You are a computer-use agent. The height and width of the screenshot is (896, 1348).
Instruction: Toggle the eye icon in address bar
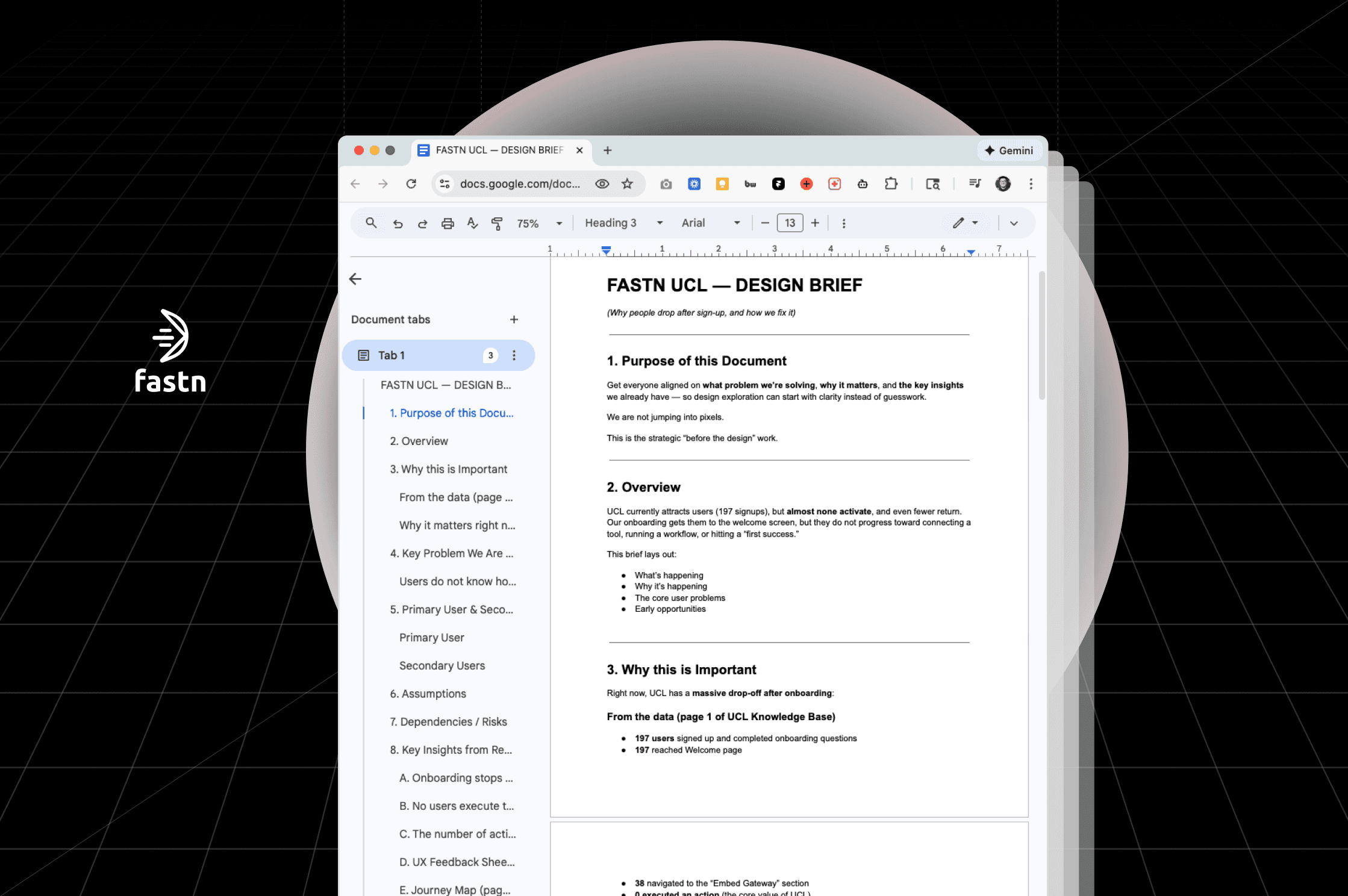click(602, 184)
